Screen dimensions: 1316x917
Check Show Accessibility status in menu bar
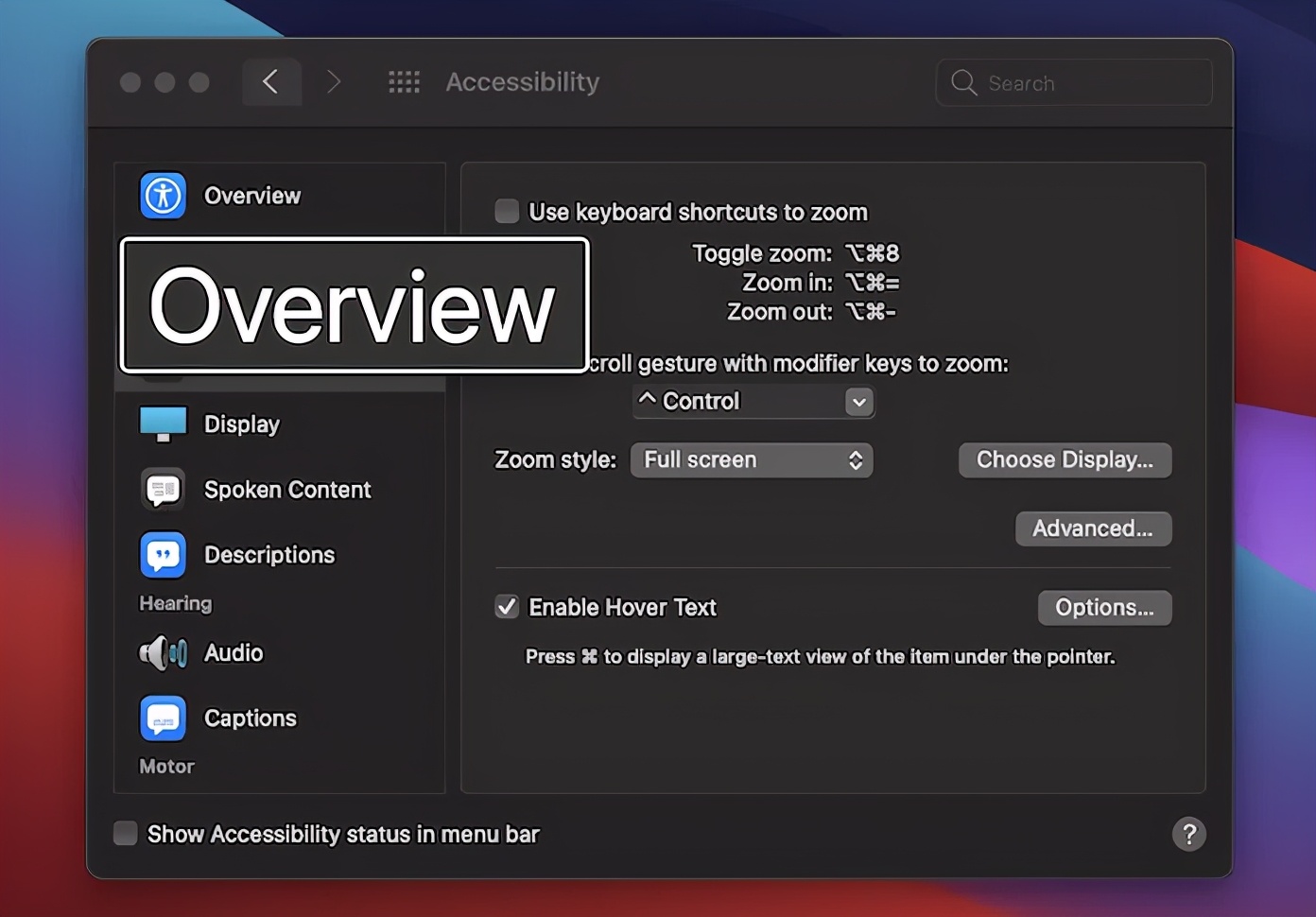(x=125, y=833)
